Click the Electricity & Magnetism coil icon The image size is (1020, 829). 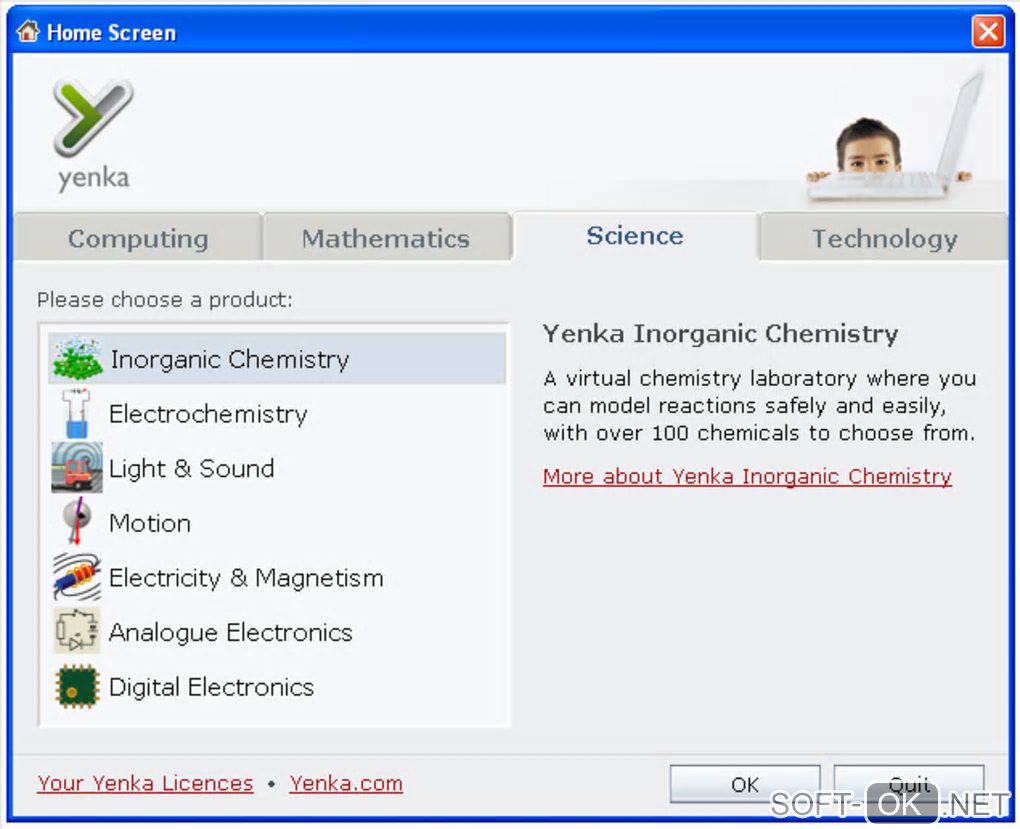click(77, 577)
